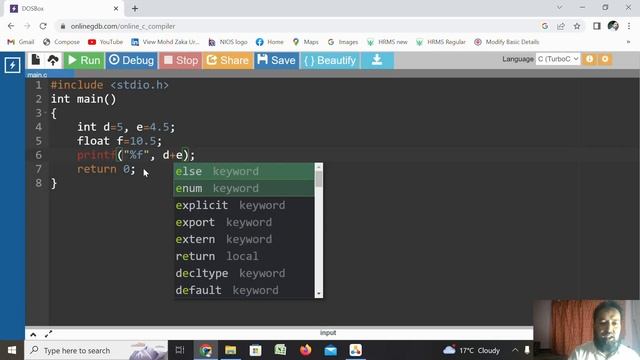Launch Firefox from the taskbar
Screen dimensions: 640x360
click(x=305, y=350)
